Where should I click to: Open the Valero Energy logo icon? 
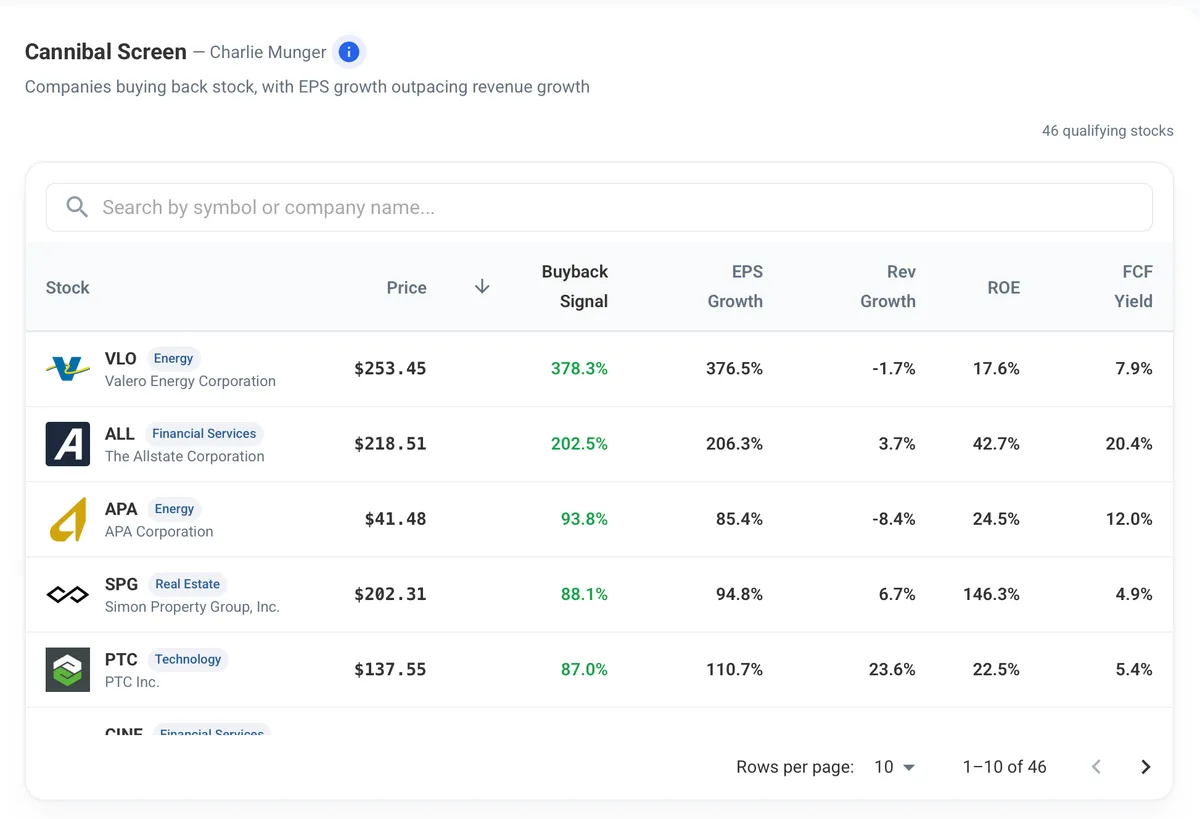click(x=68, y=369)
